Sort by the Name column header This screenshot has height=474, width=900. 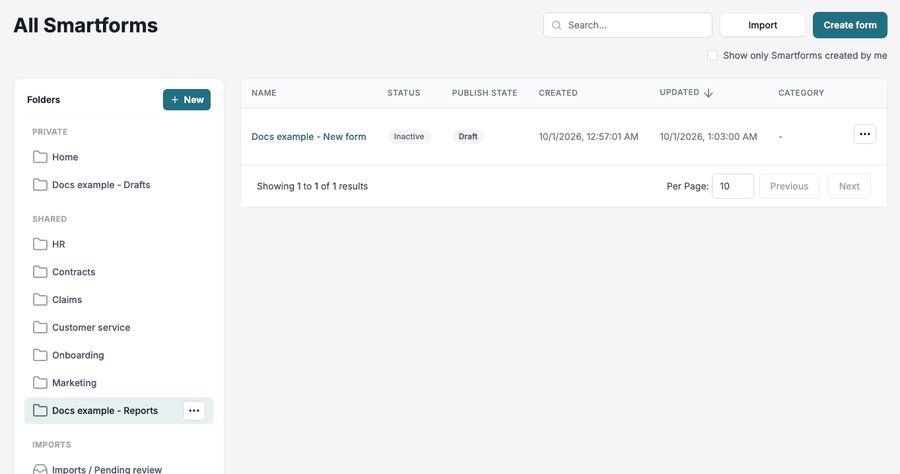[264, 93]
